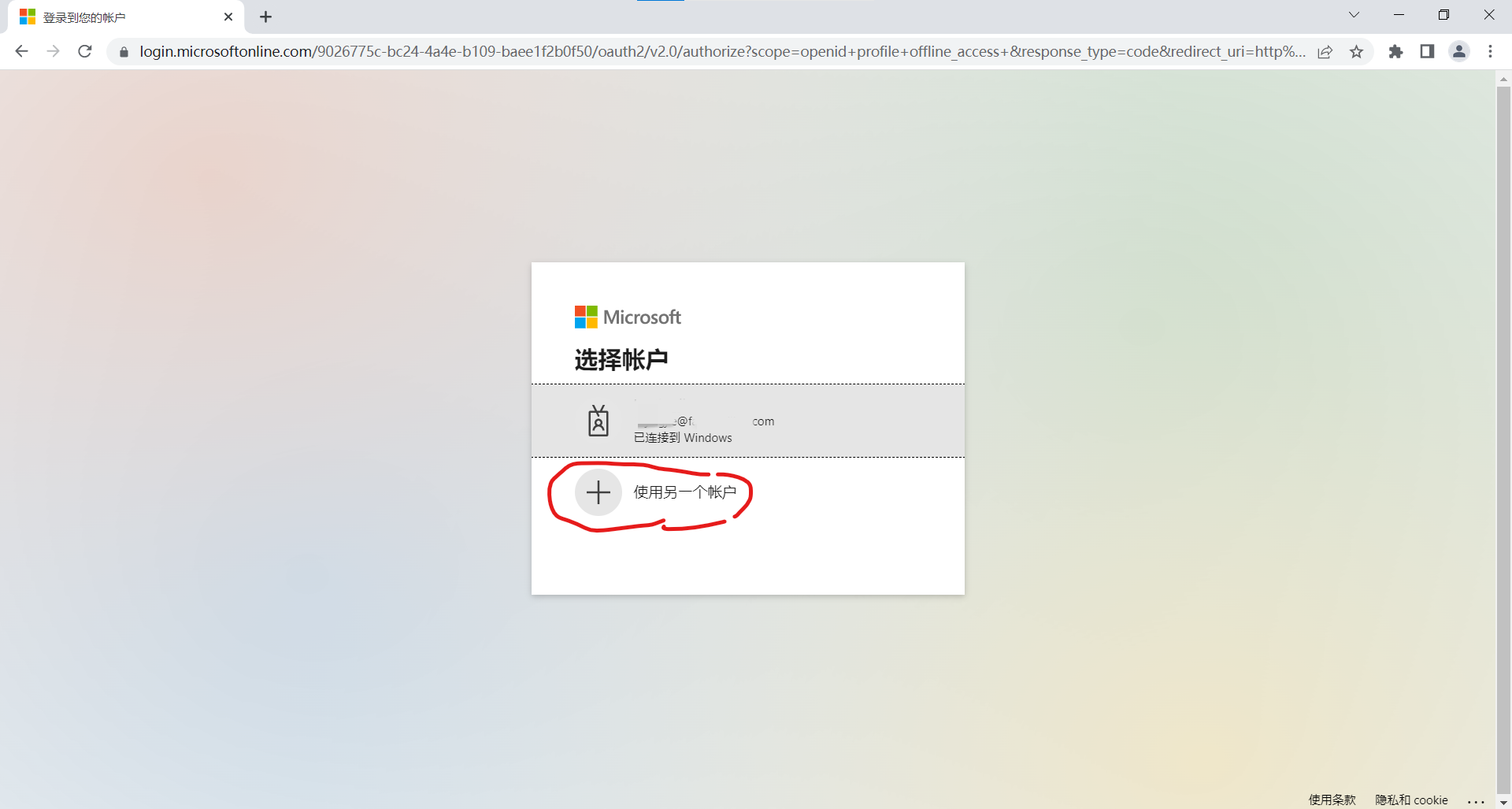This screenshot has height=809, width=1512.
Task: Restore down the browser window
Action: tap(1443, 15)
